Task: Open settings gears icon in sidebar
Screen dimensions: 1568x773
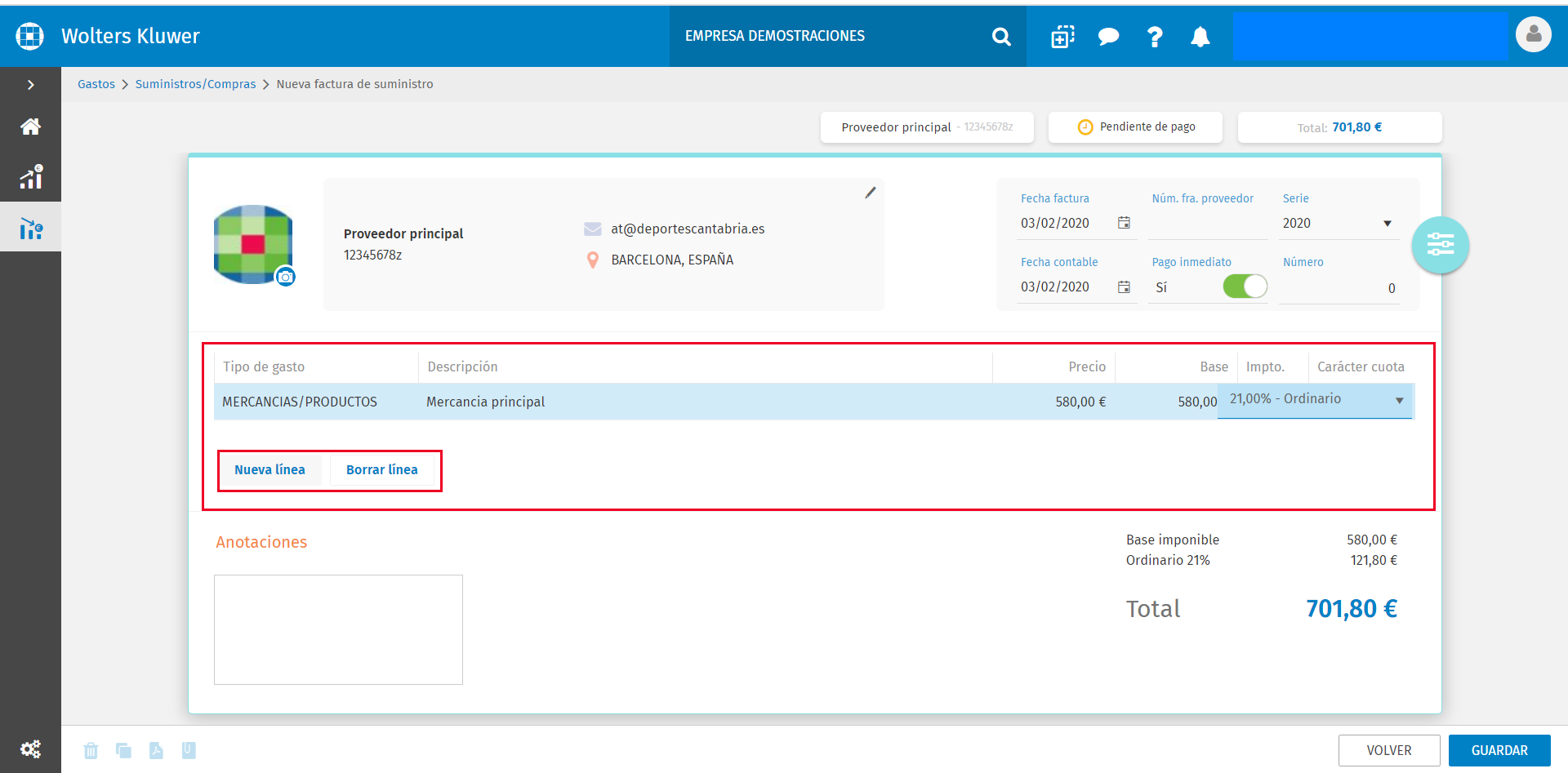Action: point(30,749)
